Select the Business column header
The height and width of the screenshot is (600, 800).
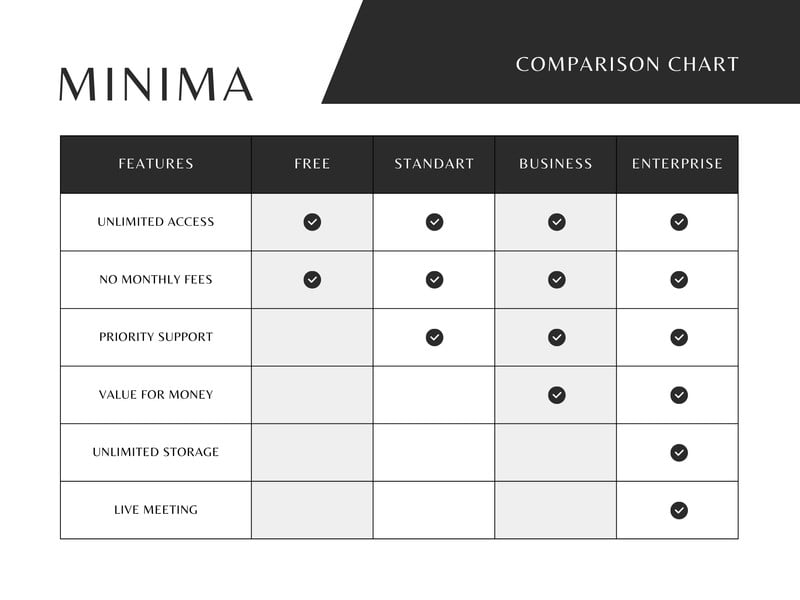556,164
